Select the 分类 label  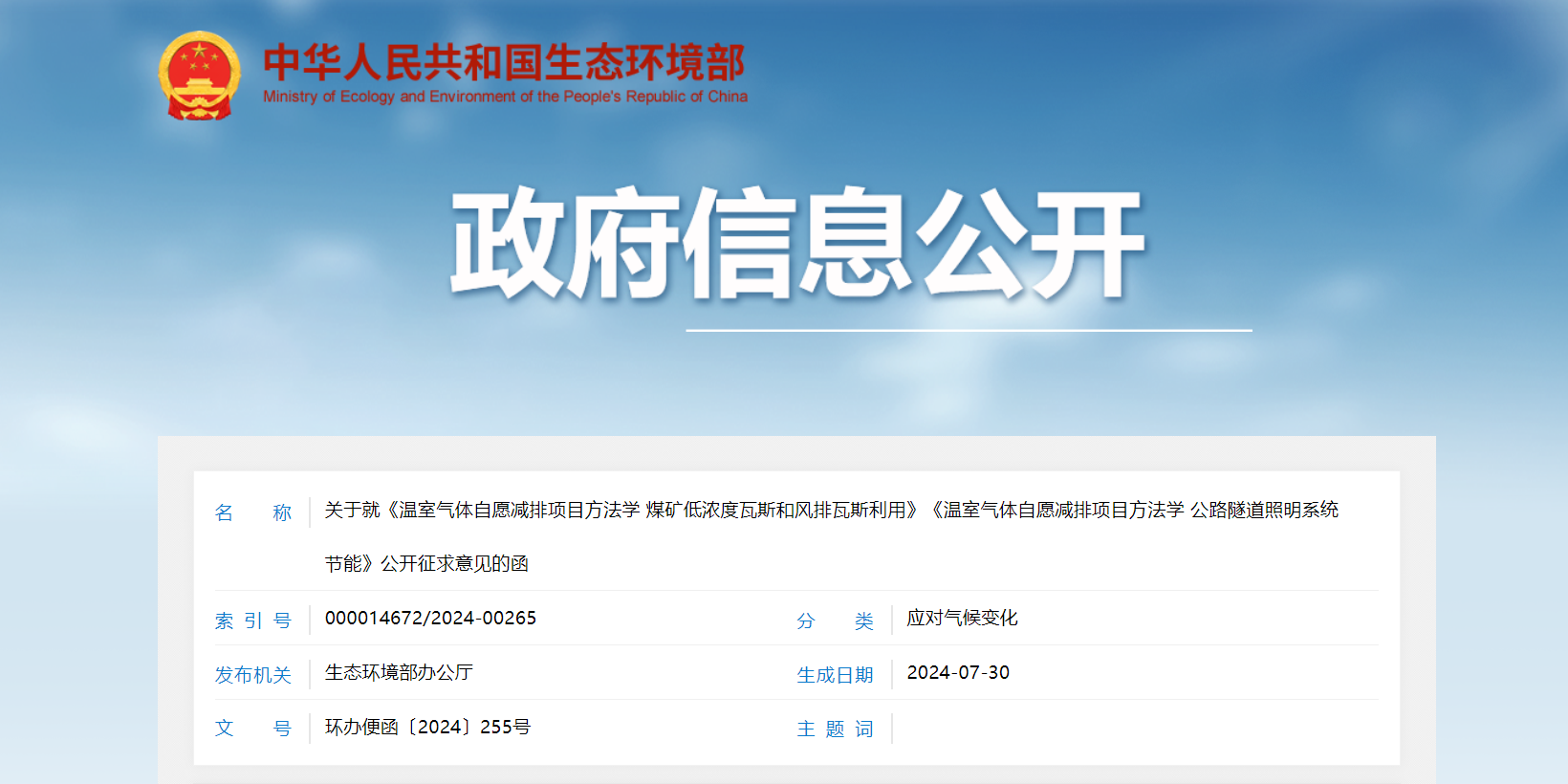[835, 621]
